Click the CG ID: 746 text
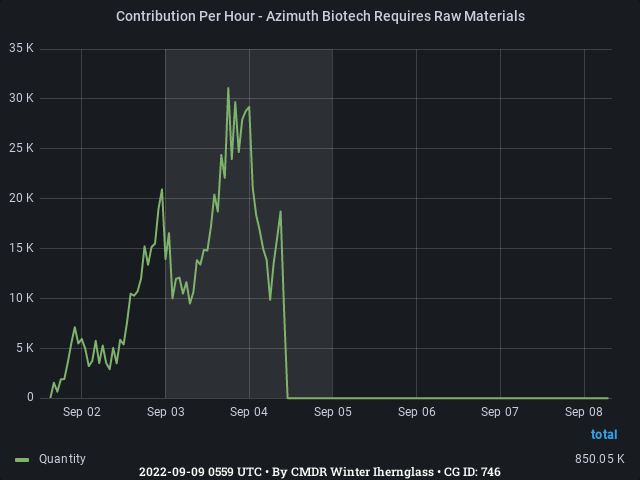The height and width of the screenshot is (480, 640). pyautogui.click(x=472, y=472)
